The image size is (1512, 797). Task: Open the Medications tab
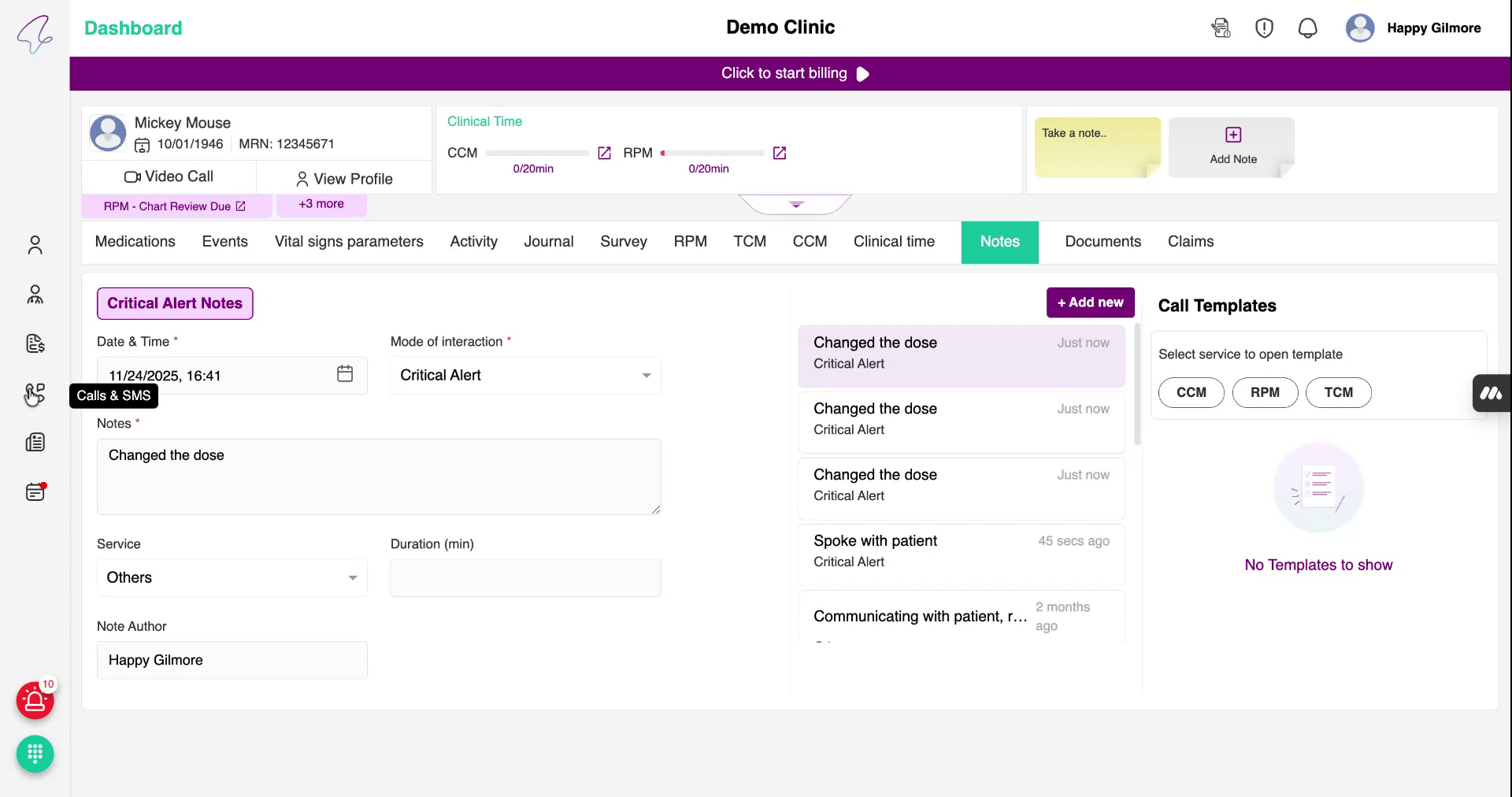click(135, 242)
